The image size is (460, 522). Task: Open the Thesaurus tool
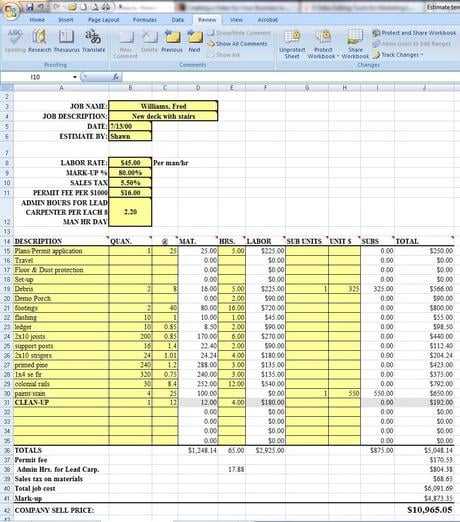(x=66, y=41)
